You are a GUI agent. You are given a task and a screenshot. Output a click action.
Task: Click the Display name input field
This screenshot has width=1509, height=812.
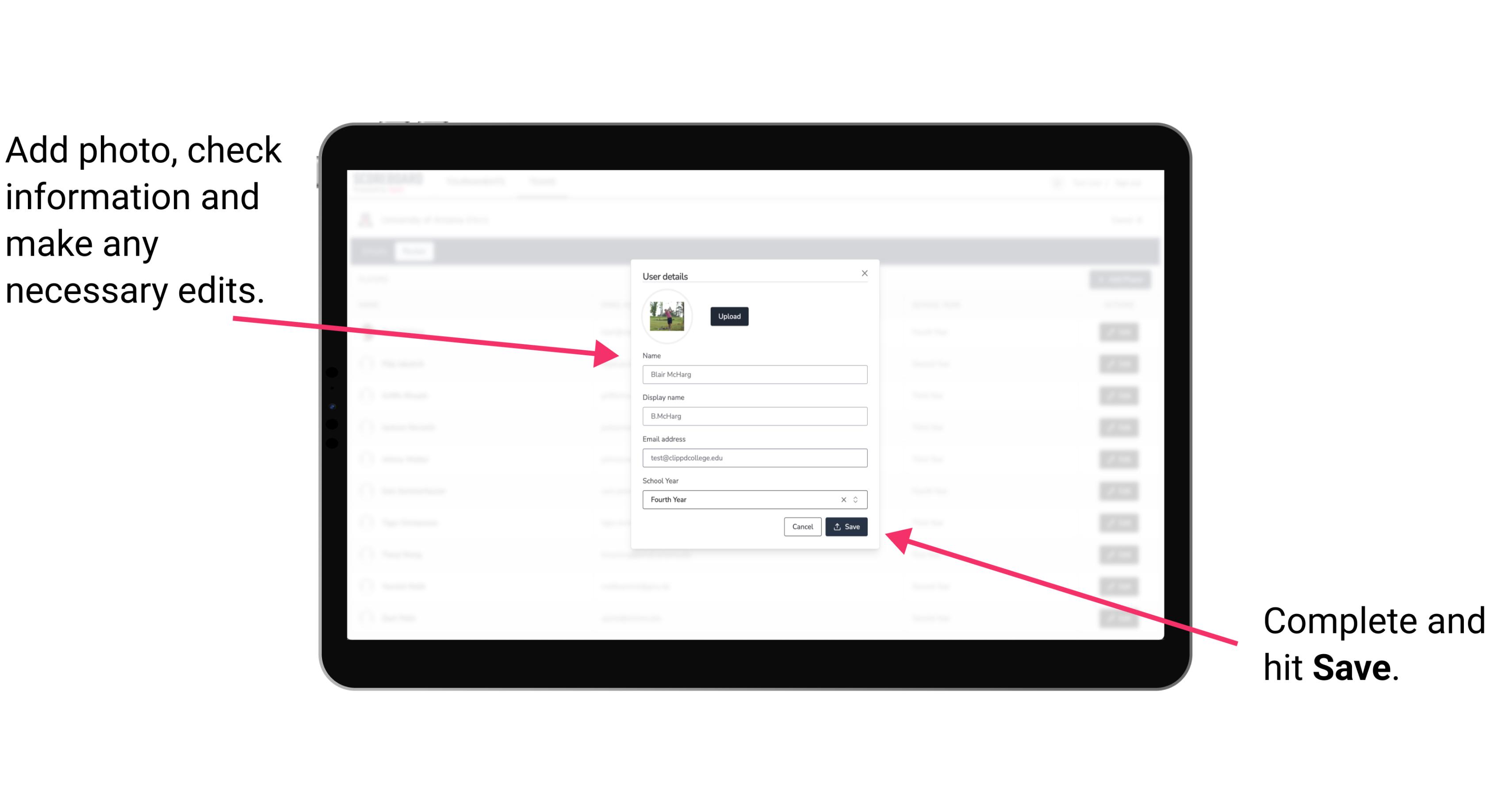coord(754,416)
